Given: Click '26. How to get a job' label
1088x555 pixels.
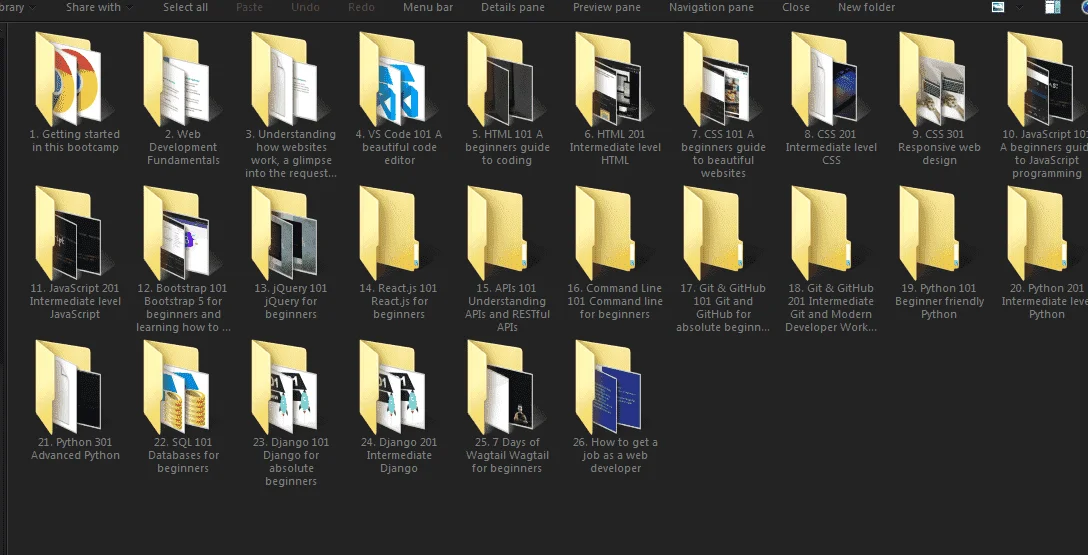Looking at the screenshot, I should [x=615, y=455].
